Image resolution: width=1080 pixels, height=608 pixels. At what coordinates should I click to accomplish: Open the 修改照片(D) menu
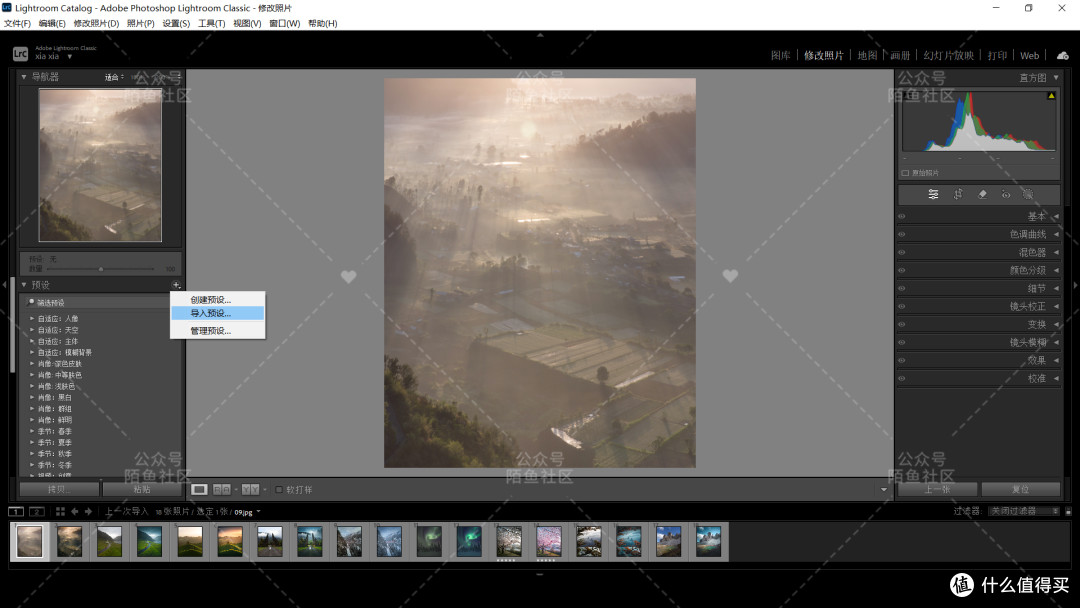tap(96, 23)
